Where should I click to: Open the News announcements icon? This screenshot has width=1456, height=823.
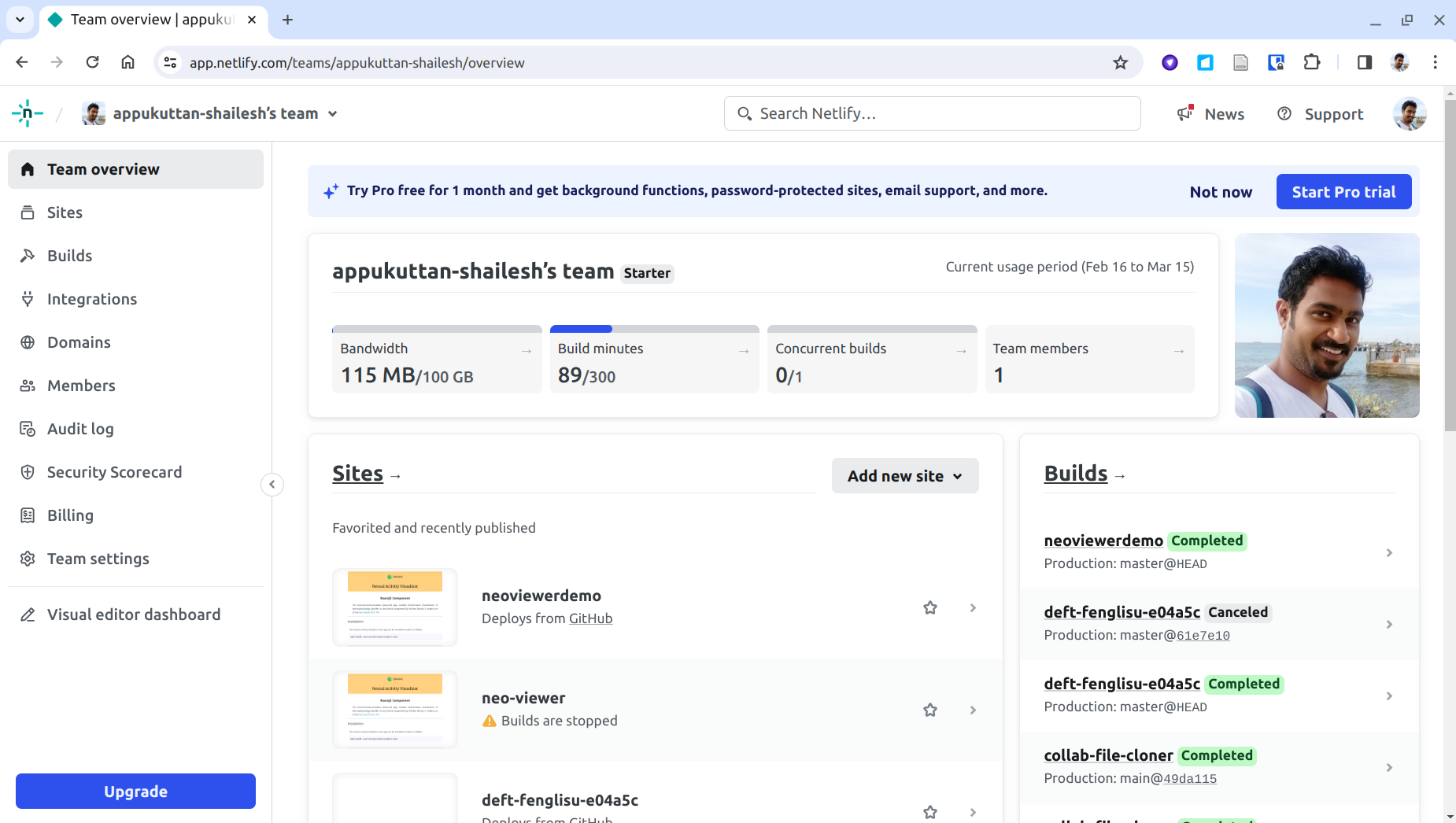click(1185, 114)
